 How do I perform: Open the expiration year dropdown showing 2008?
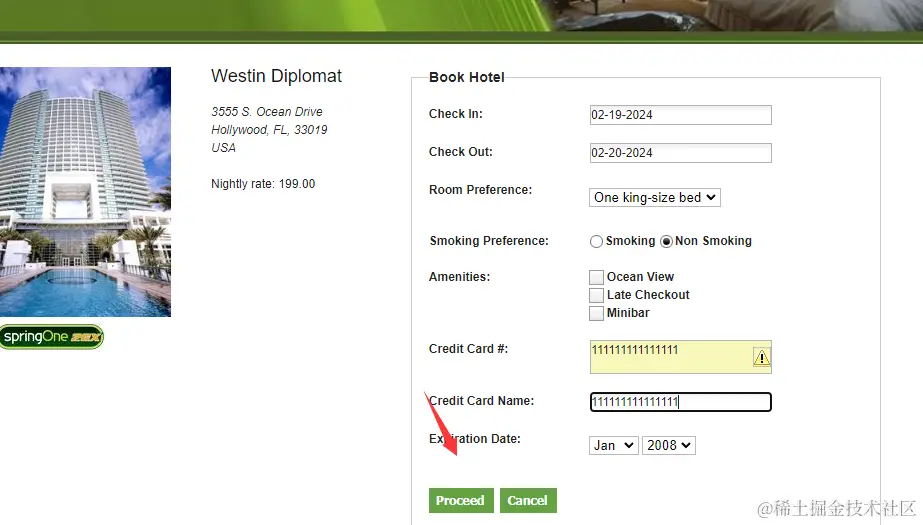[669, 446]
